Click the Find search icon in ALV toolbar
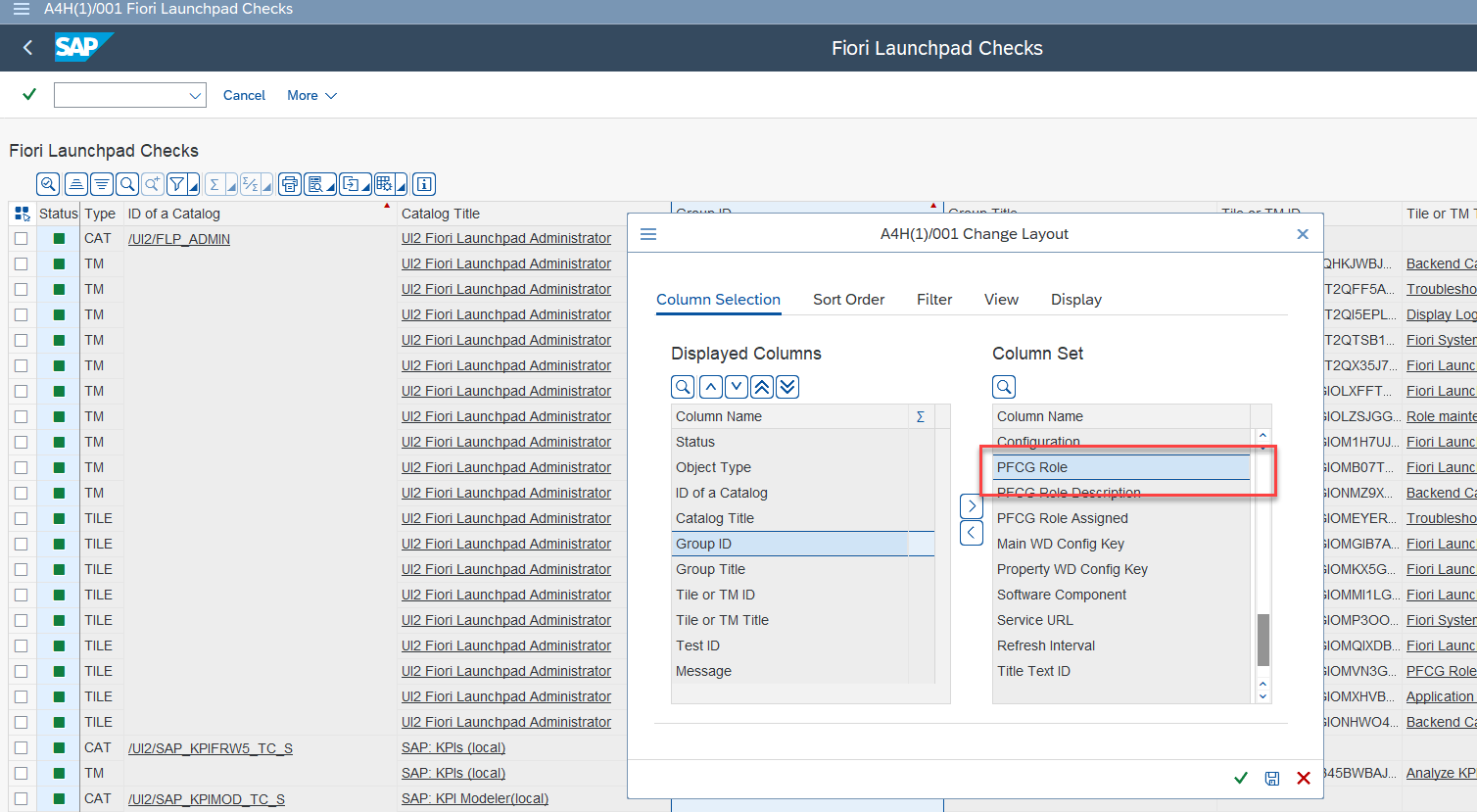This screenshot has height=812, width=1477. [x=127, y=184]
